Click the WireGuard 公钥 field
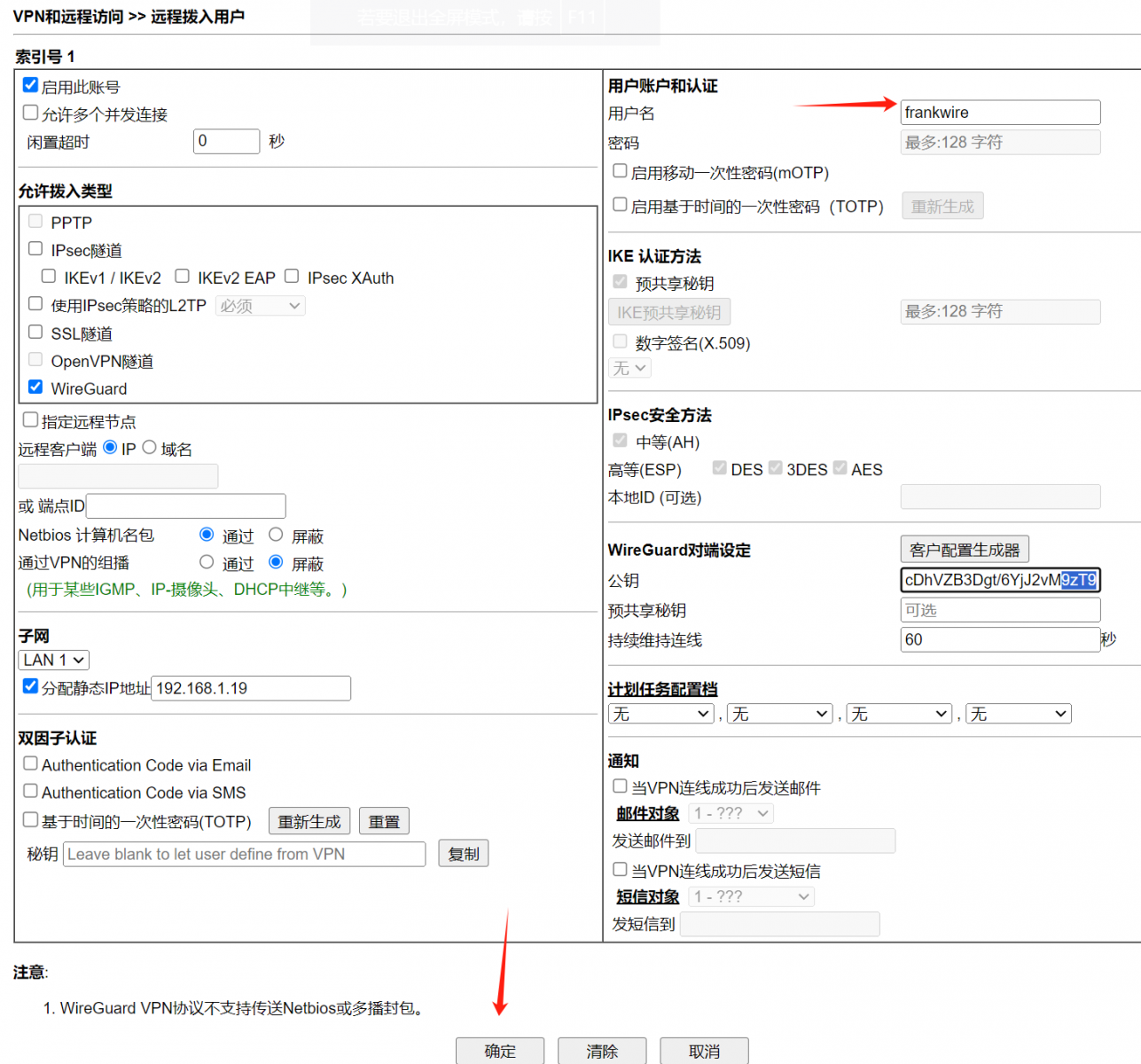 click(1001, 580)
